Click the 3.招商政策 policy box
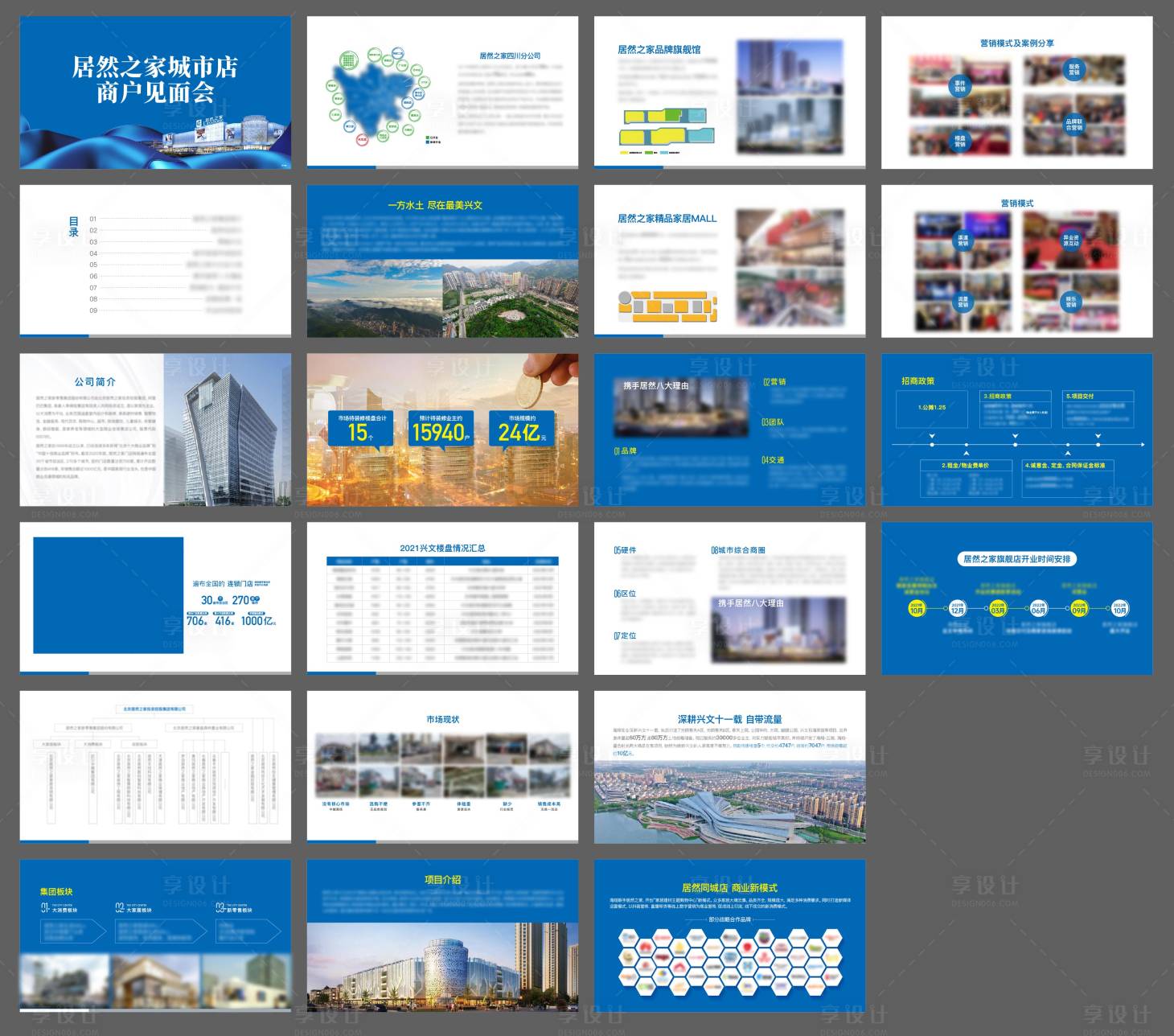The image size is (1174, 1036). point(1016,409)
